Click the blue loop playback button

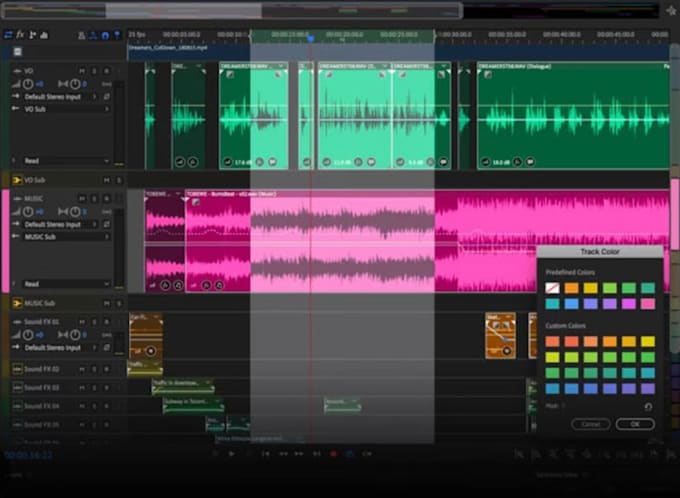point(350,454)
